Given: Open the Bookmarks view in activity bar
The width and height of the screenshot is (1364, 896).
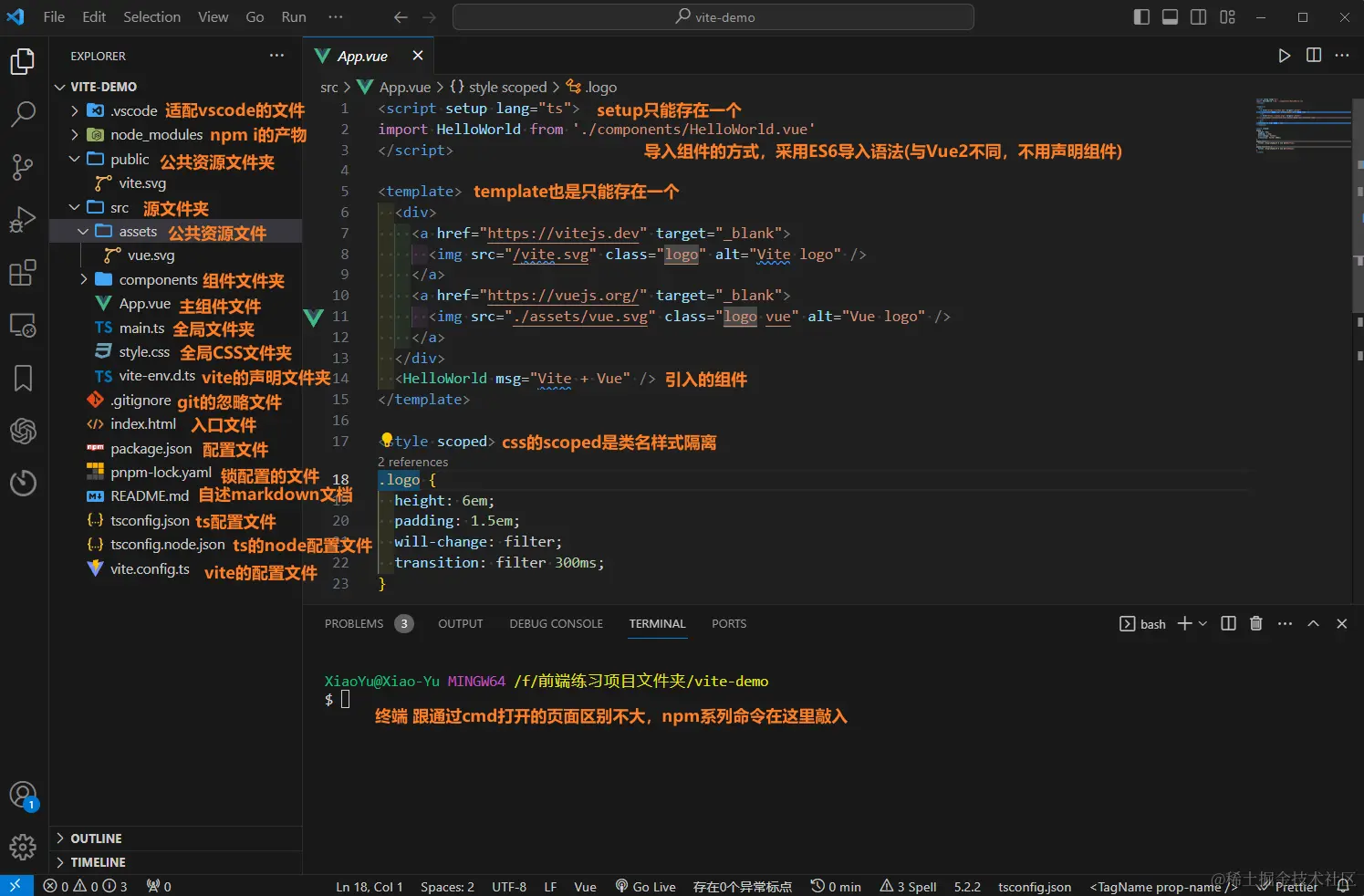Looking at the screenshot, I should (x=23, y=378).
